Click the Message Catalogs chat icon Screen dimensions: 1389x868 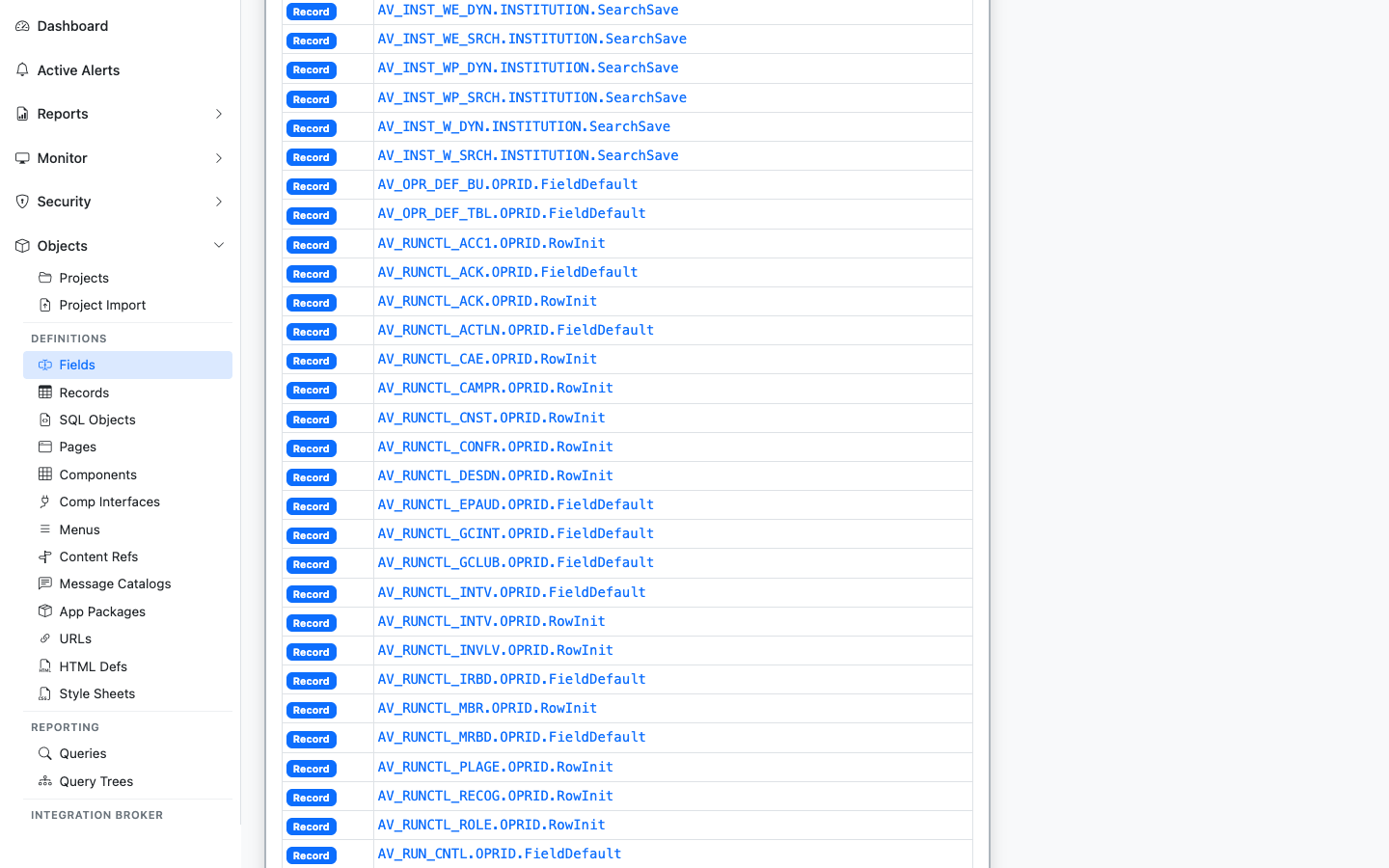tap(45, 583)
